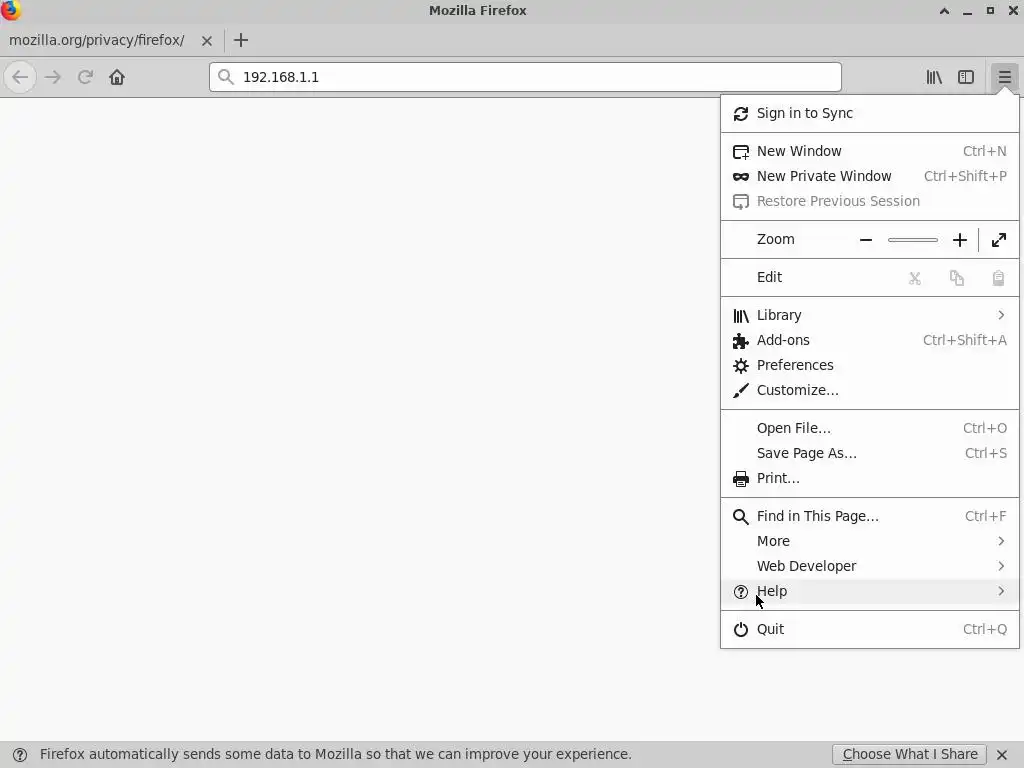Click the search magnifier in address bar
Image resolution: width=1024 pixels, height=768 pixels.
coord(226,77)
